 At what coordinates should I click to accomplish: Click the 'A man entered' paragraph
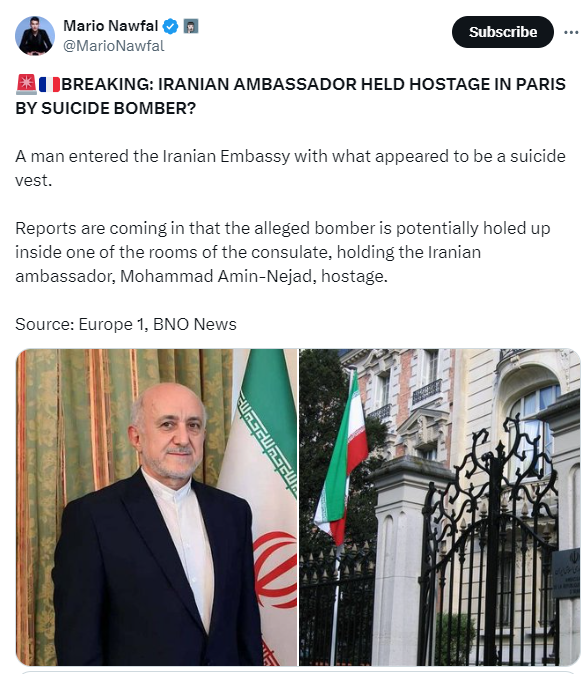[290, 168]
